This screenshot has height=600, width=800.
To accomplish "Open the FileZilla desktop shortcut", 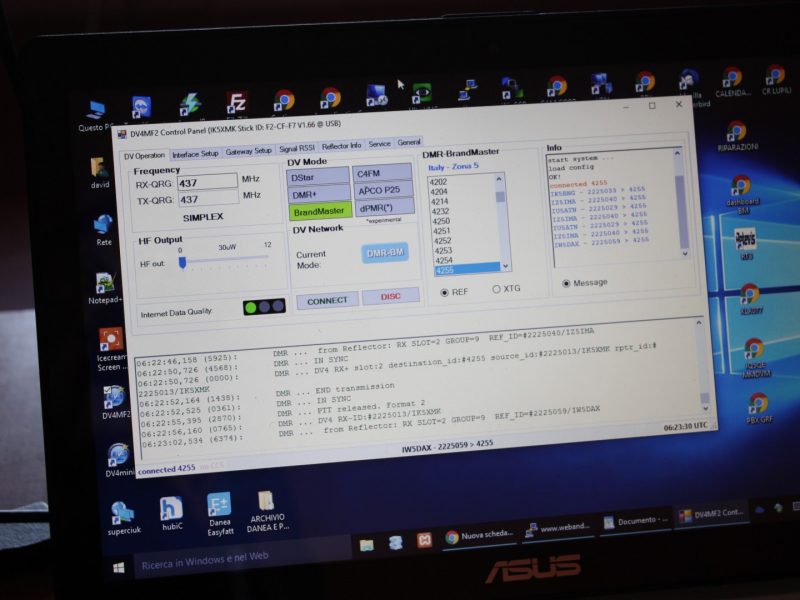I will (x=236, y=103).
